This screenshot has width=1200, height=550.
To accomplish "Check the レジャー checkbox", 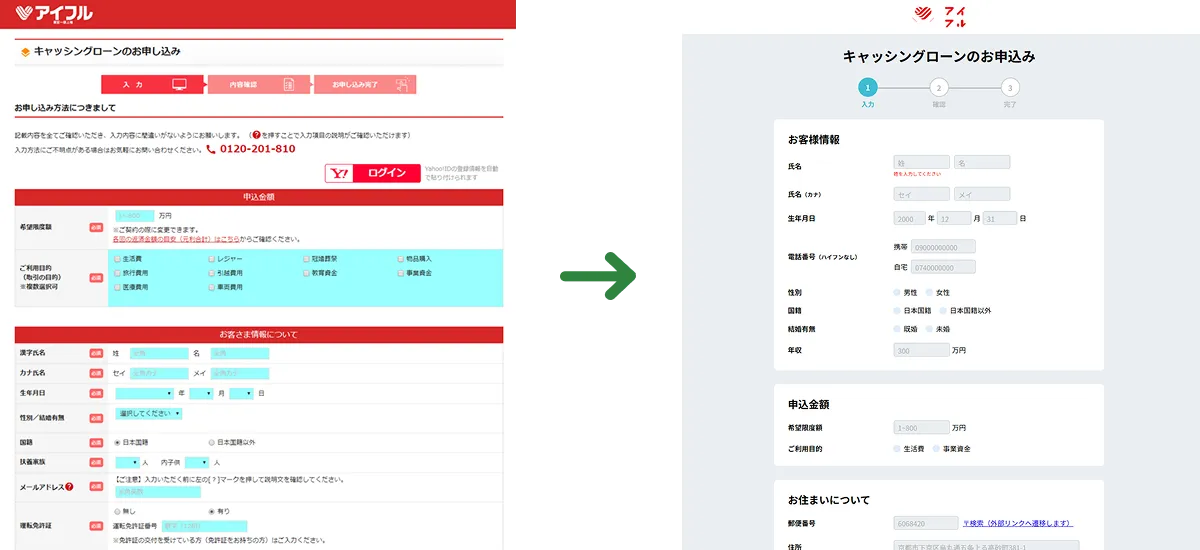I will click(212, 258).
